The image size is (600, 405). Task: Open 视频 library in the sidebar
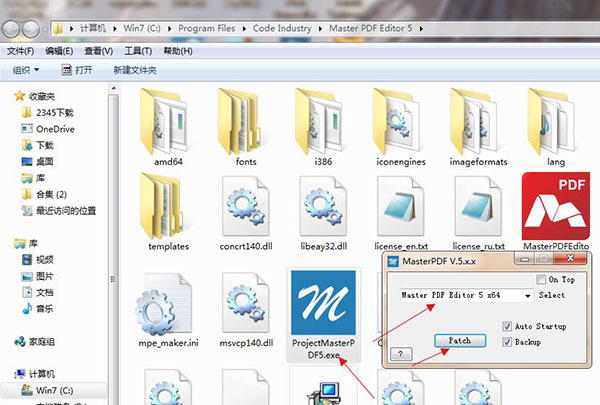pos(38,260)
